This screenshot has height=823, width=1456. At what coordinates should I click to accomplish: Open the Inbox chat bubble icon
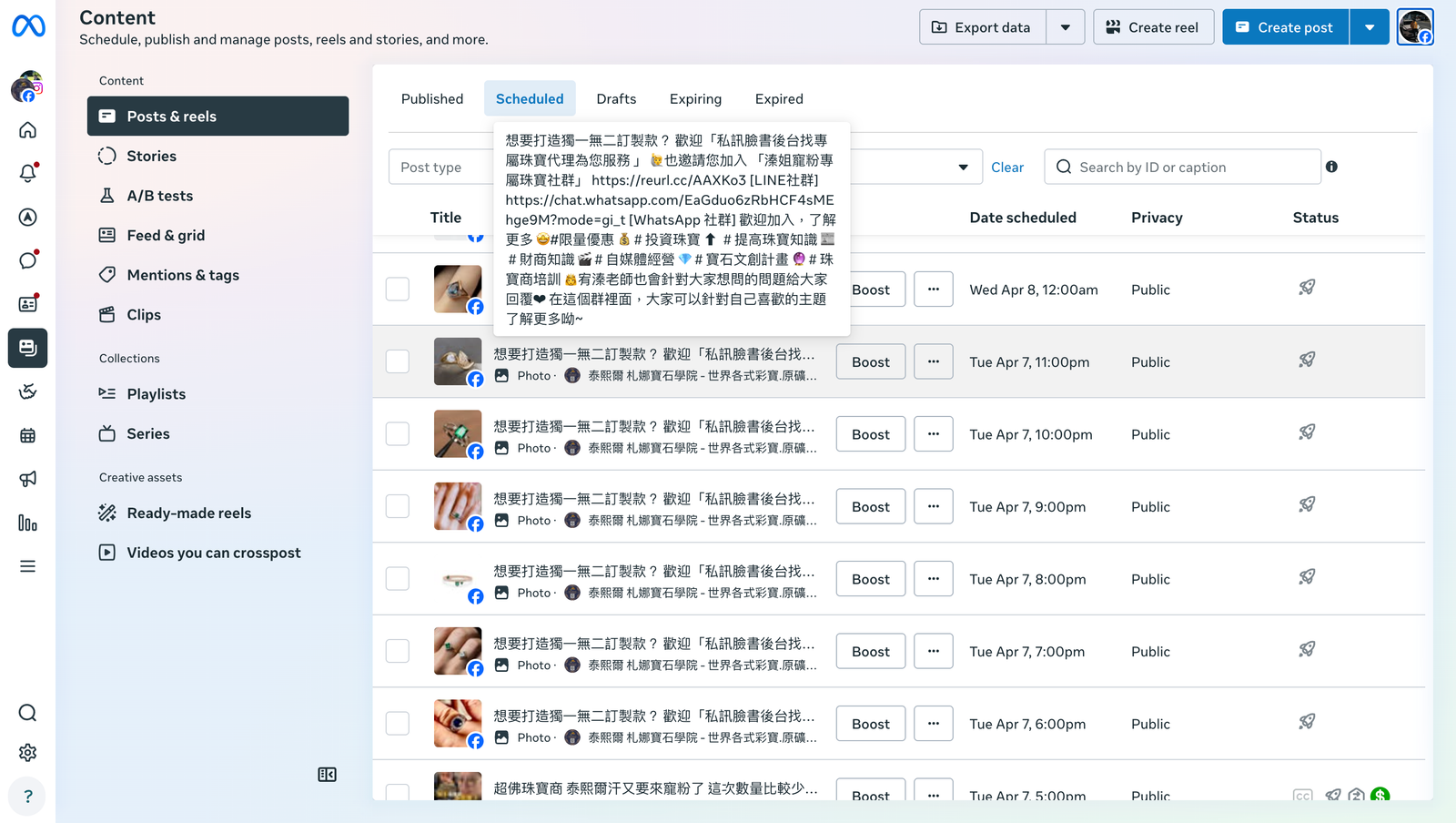(x=28, y=260)
